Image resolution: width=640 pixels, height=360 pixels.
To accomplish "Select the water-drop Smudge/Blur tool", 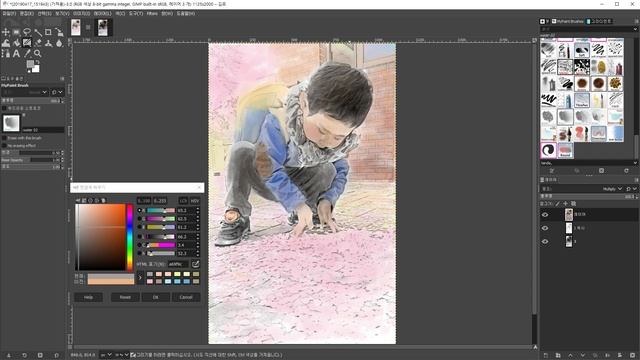I will click(x=59, y=43).
